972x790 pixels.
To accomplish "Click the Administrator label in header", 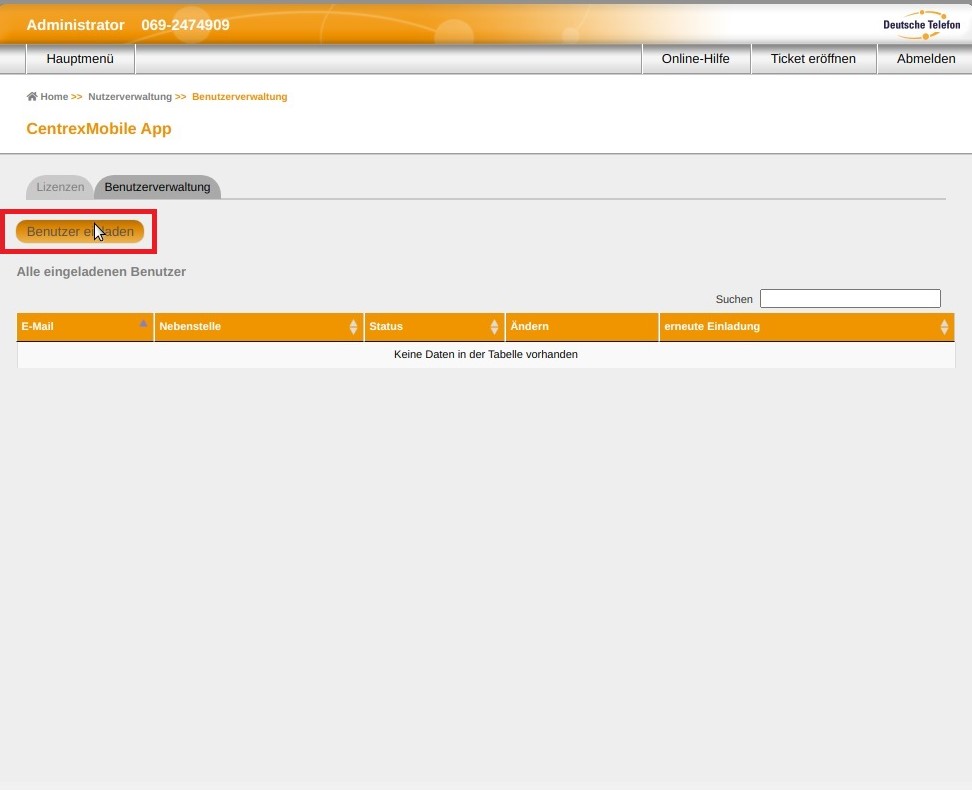I will pos(76,25).
